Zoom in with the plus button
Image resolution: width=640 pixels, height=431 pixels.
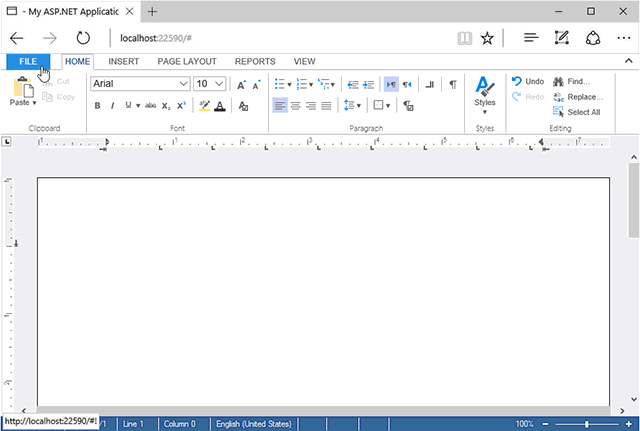629,424
